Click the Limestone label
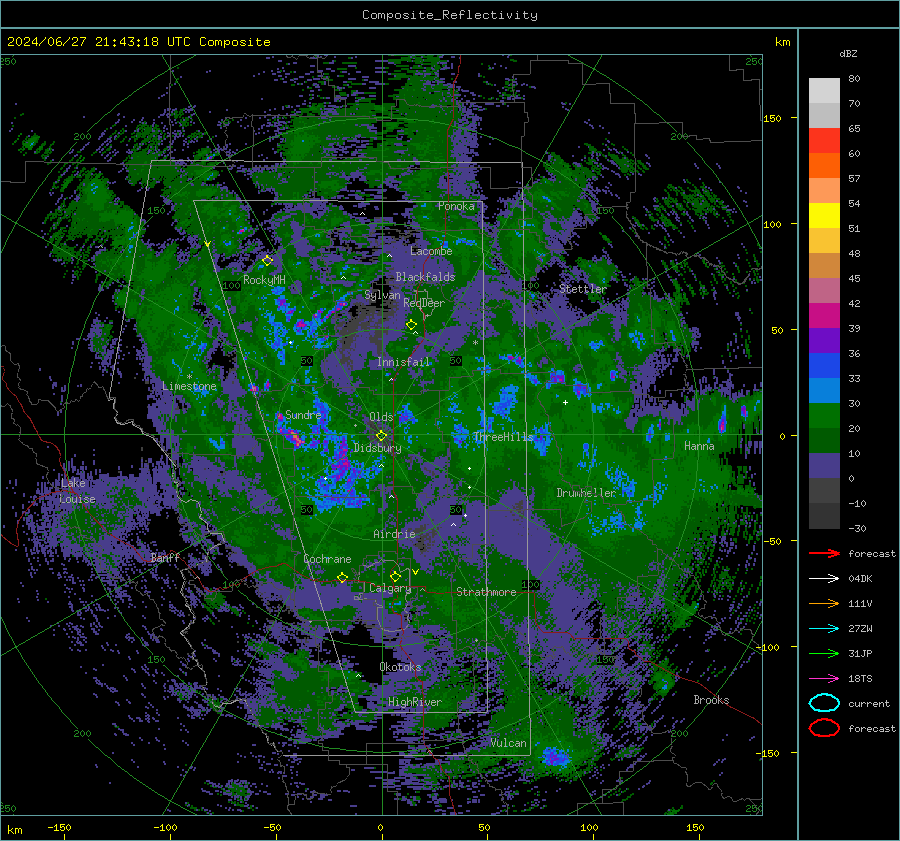This screenshot has height=841, width=900. pos(189,386)
